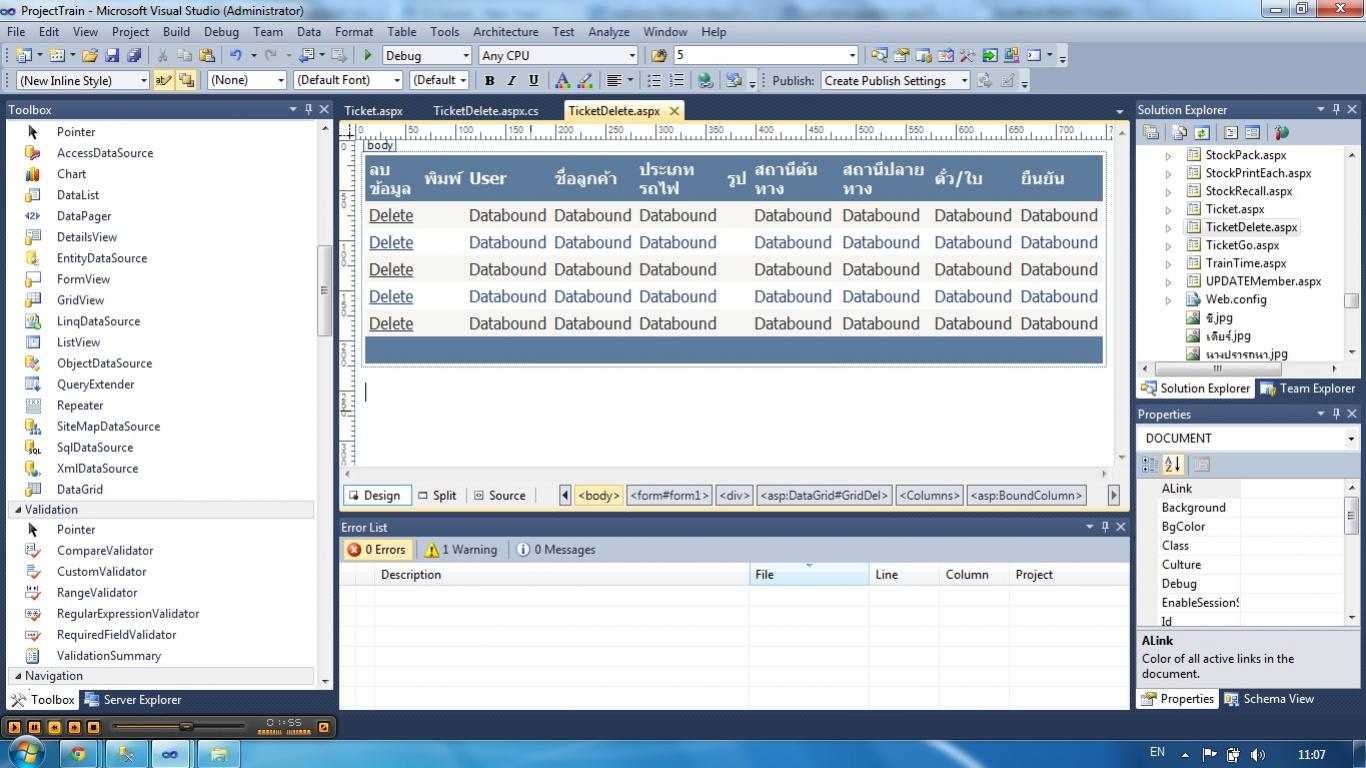Select the SqlDataSource control in Toolbox
Viewport: 1366px width, 768px height.
(x=95, y=447)
